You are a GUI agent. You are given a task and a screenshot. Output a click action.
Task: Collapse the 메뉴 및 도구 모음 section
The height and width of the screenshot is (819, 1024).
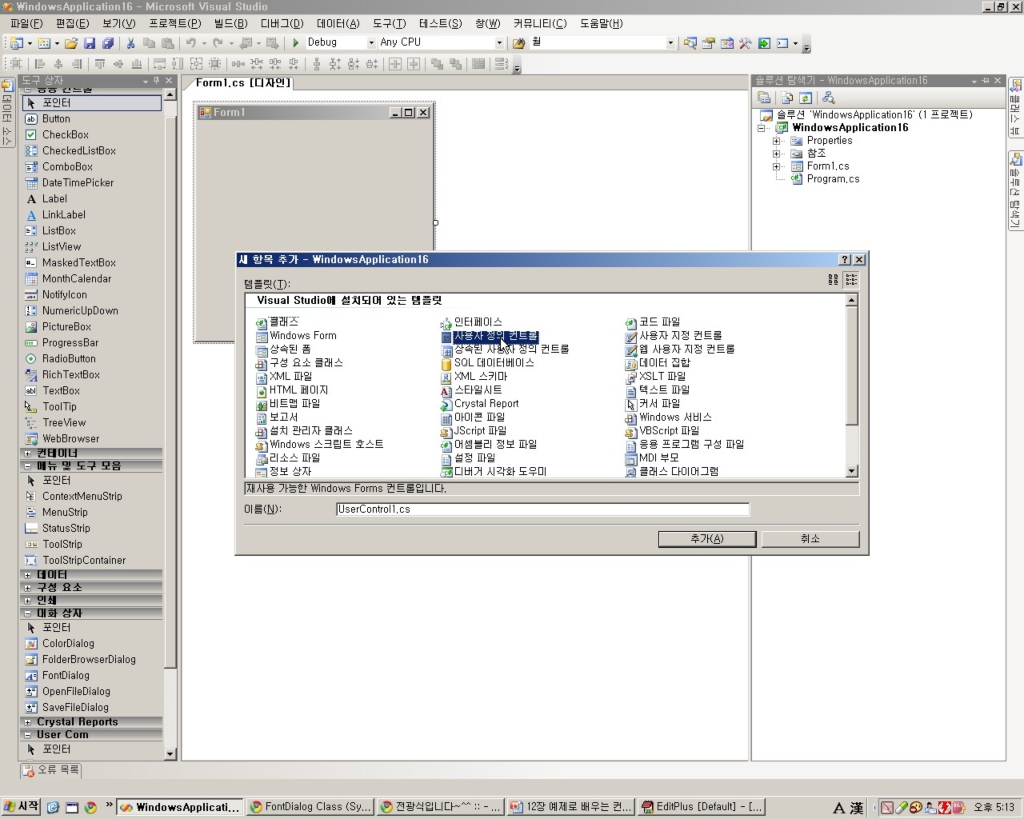point(27,466)
